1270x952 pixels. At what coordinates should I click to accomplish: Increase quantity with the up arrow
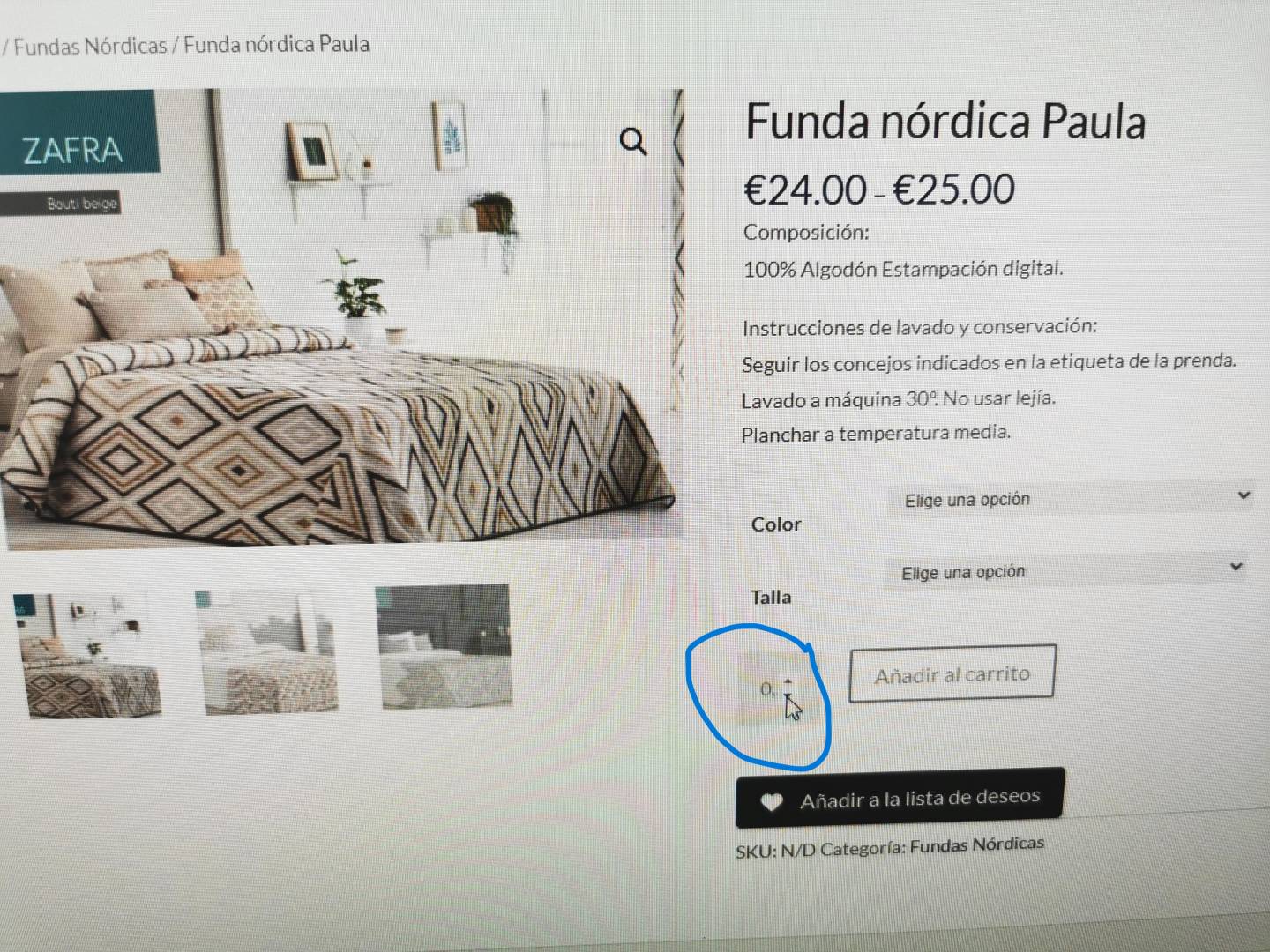click(788, 681)
